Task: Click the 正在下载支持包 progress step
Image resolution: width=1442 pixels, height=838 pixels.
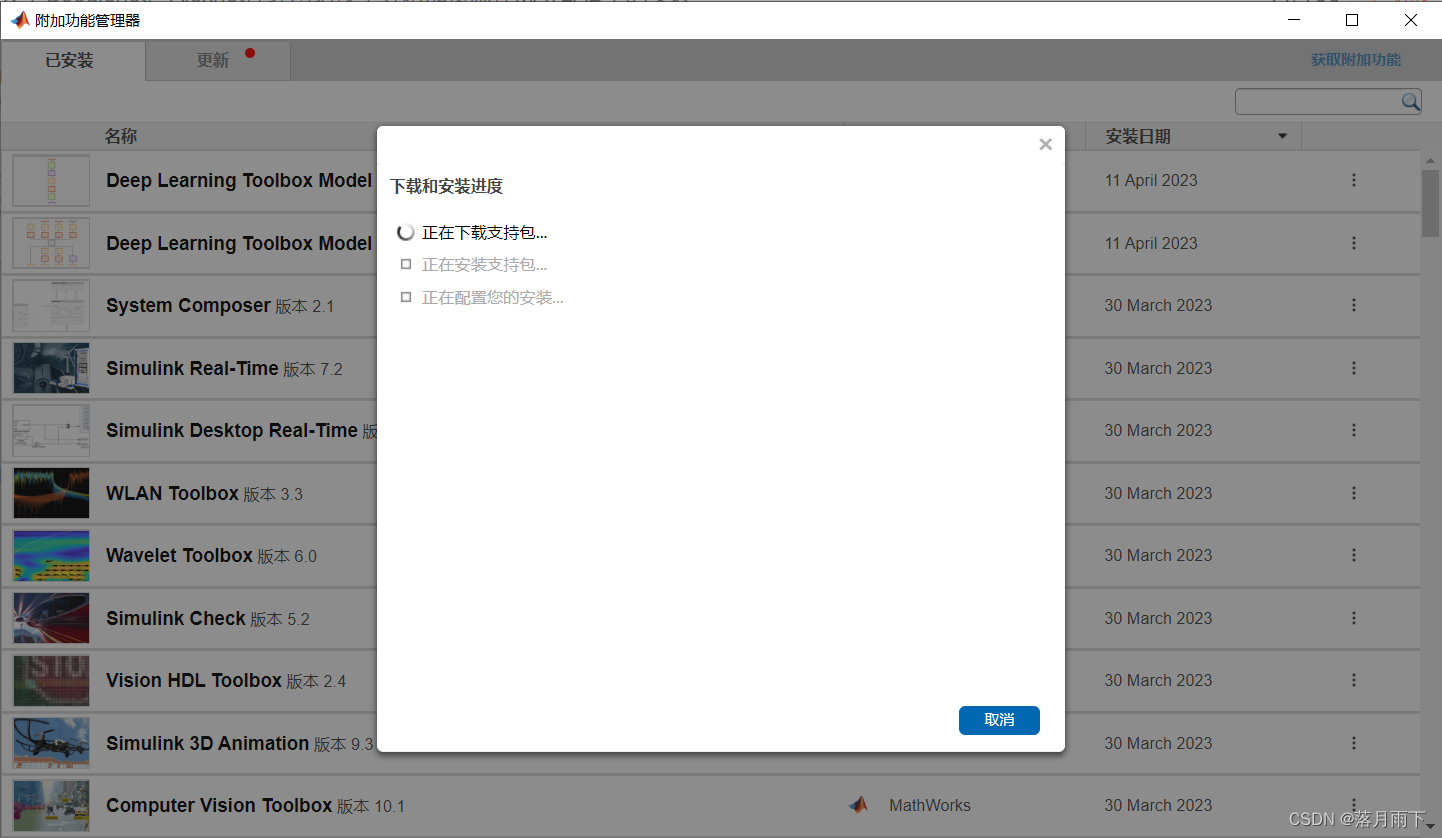Action: point(484,233)
